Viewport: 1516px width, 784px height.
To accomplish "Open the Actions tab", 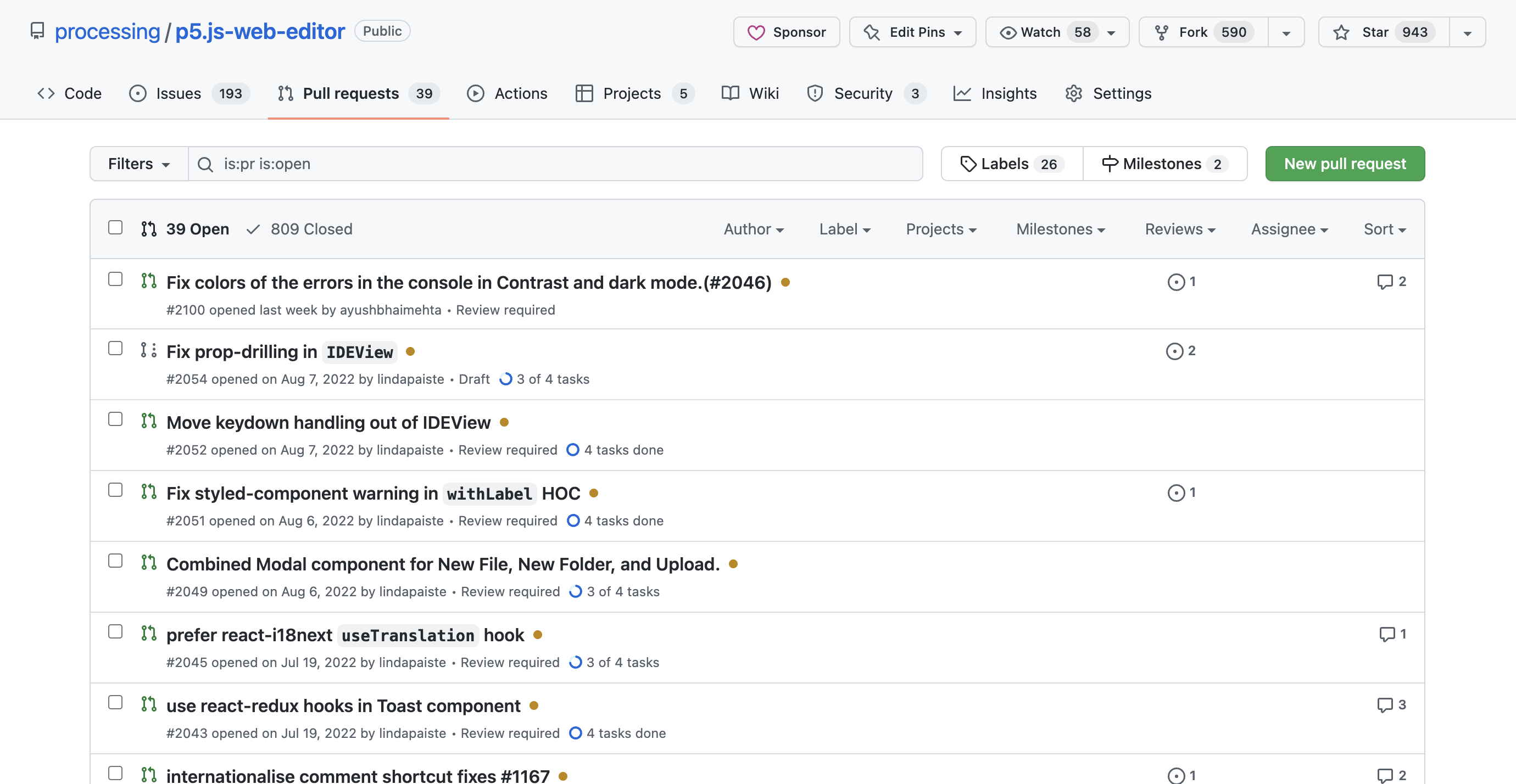I will [x=506, y=93].
